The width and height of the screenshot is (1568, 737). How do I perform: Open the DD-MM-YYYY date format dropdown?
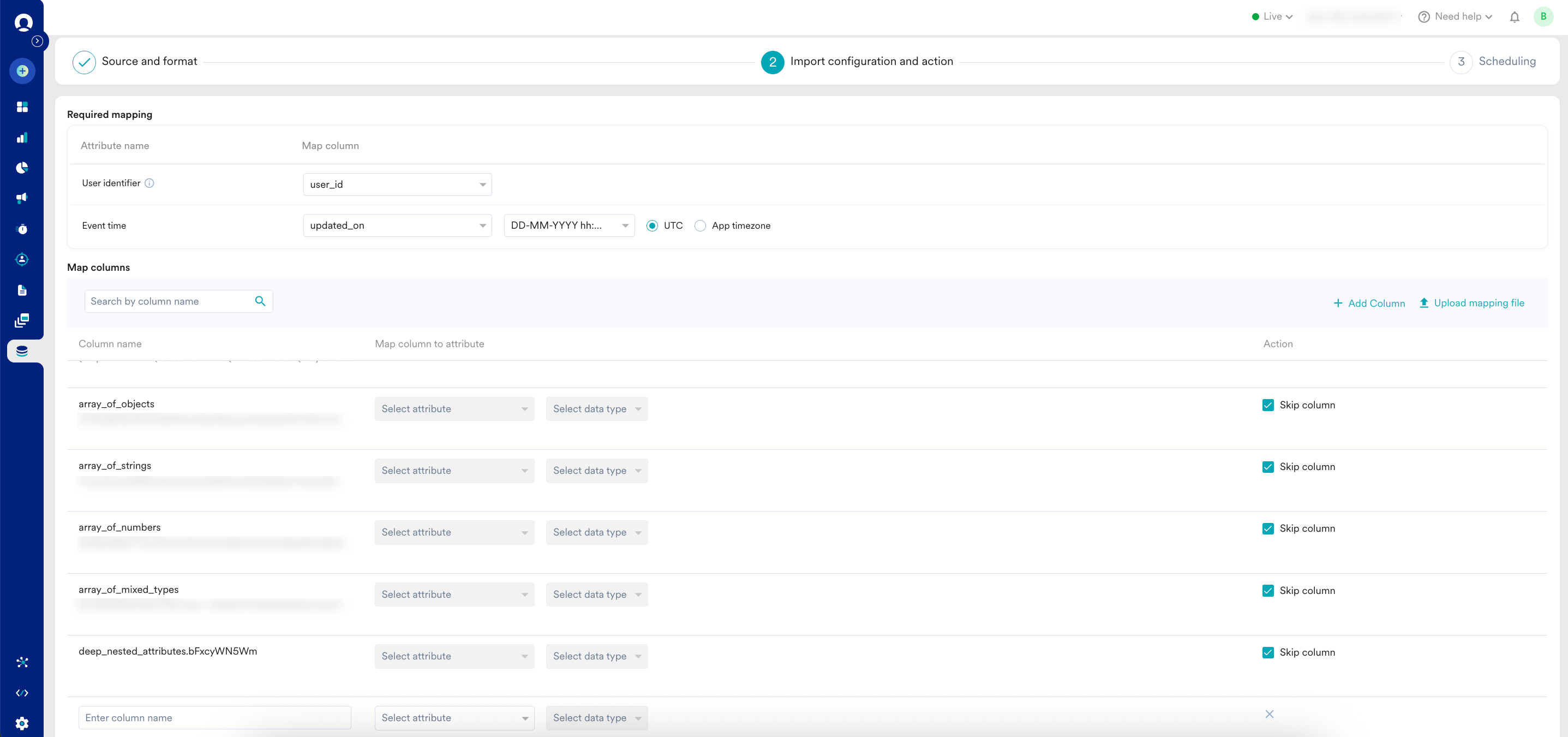coord(568,226)
